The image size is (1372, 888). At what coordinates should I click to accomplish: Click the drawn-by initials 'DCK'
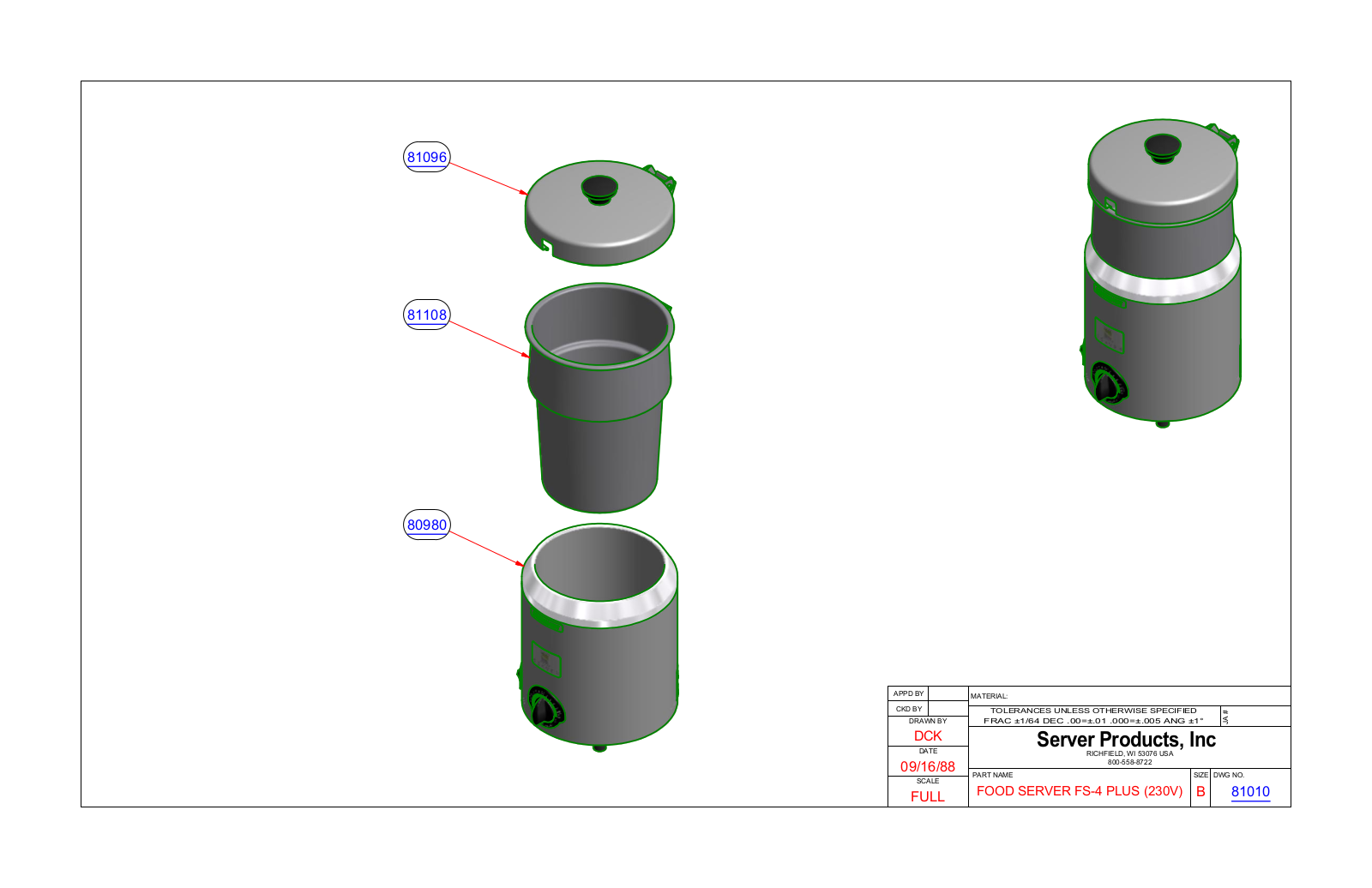928,736
